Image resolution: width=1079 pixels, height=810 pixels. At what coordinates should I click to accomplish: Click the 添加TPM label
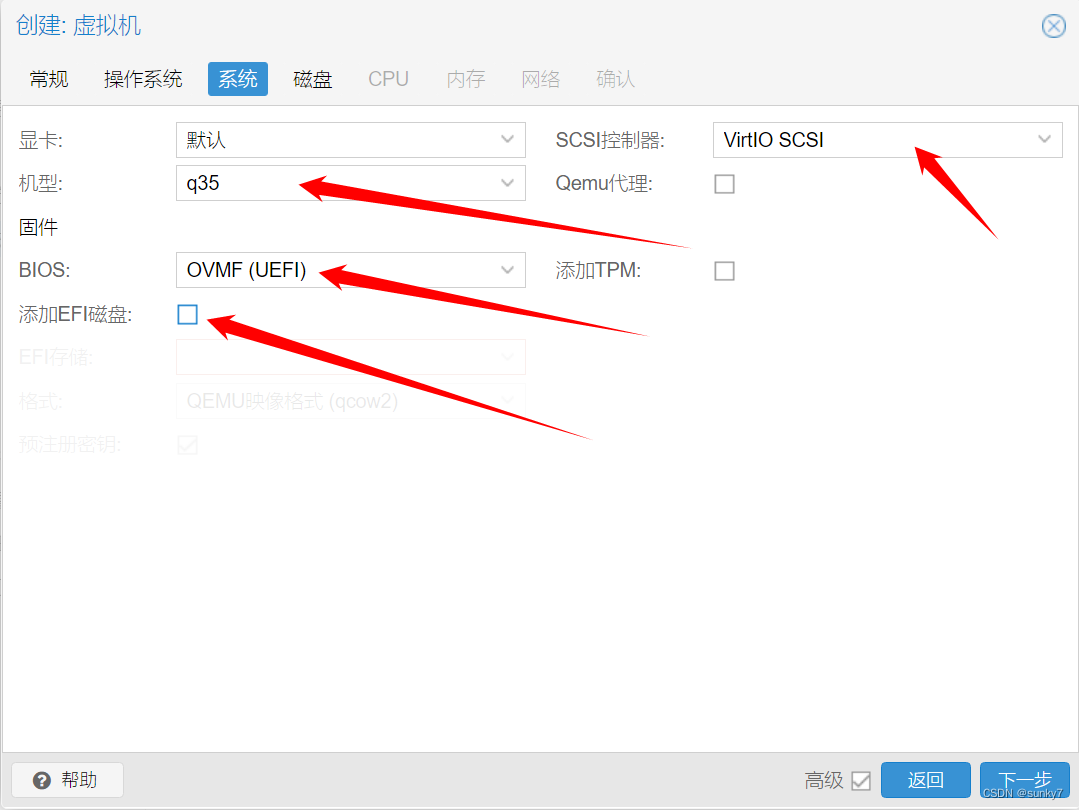point(598,270)
